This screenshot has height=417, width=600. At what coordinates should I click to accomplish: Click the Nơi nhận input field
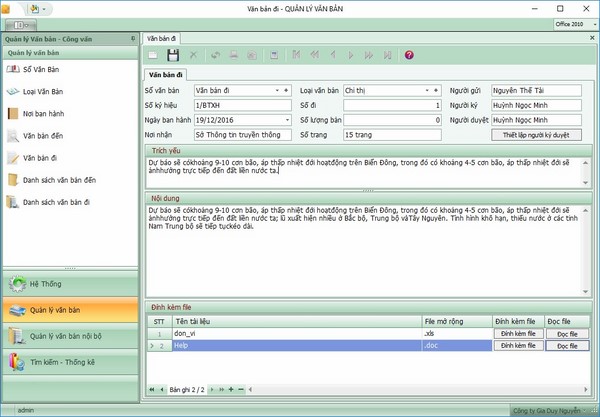242,134
